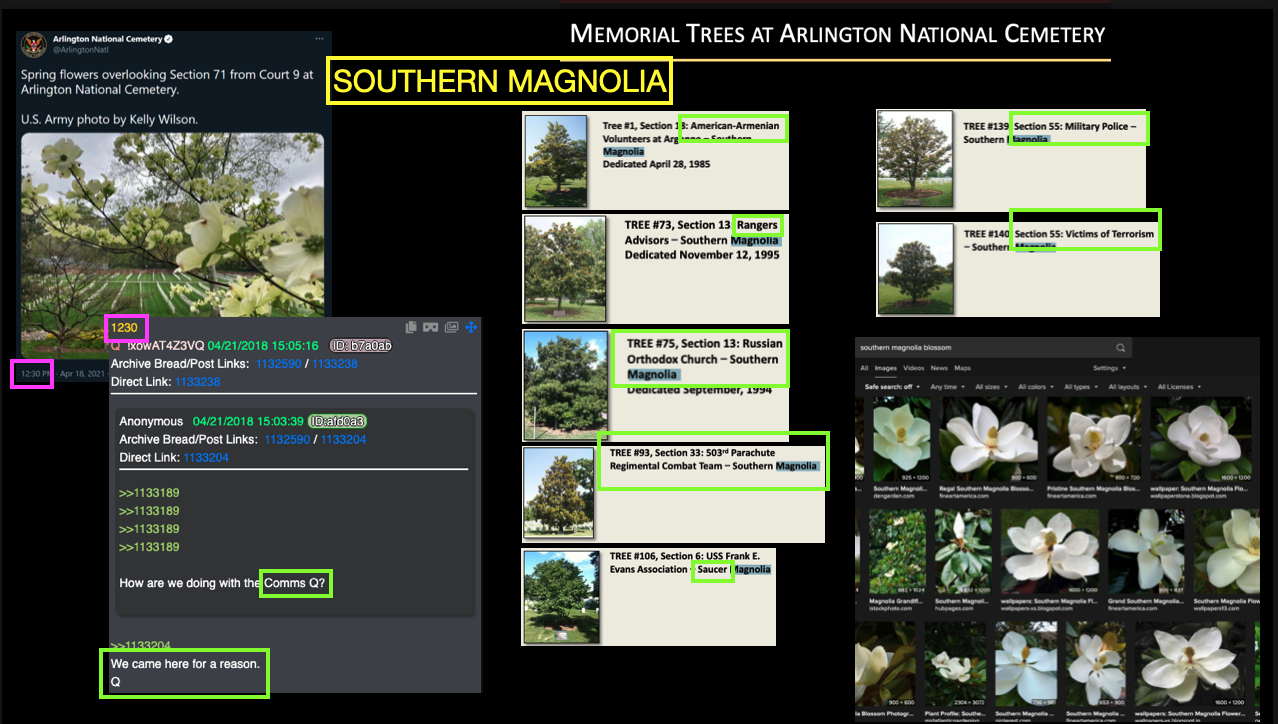The height and width of the screenshot is (724, 1278).
Task: Click the 'Memorial Trees at Arlington National Cemetery' title
Action: [837, 33]
